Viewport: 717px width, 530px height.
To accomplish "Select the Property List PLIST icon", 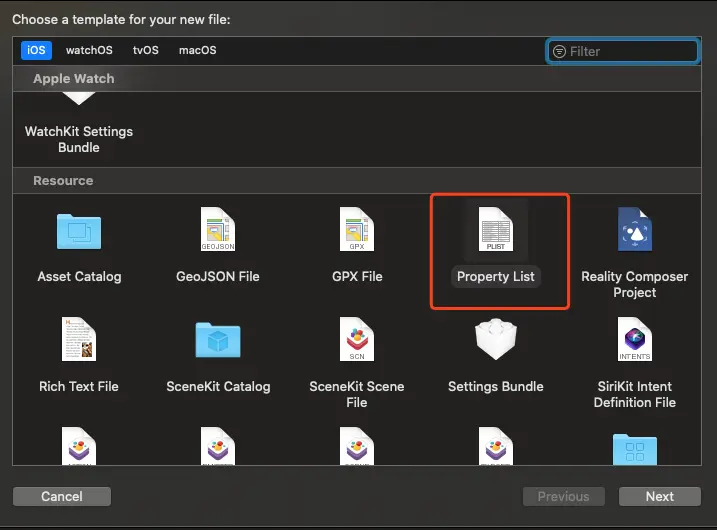I will click(x=496, y=229).
